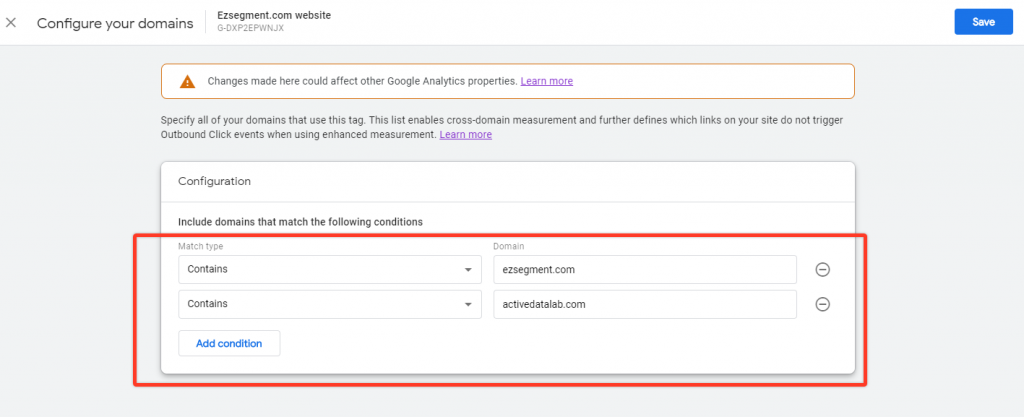Remove the ezsegment.com condition row

[823, 270]
